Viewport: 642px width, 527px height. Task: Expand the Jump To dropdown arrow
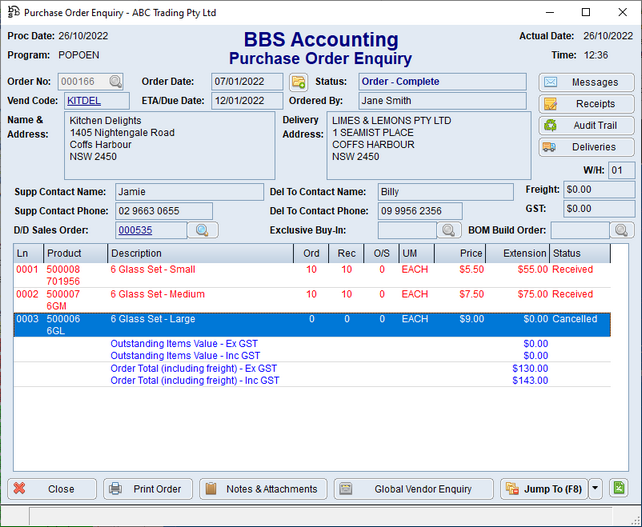pos(595,489)
